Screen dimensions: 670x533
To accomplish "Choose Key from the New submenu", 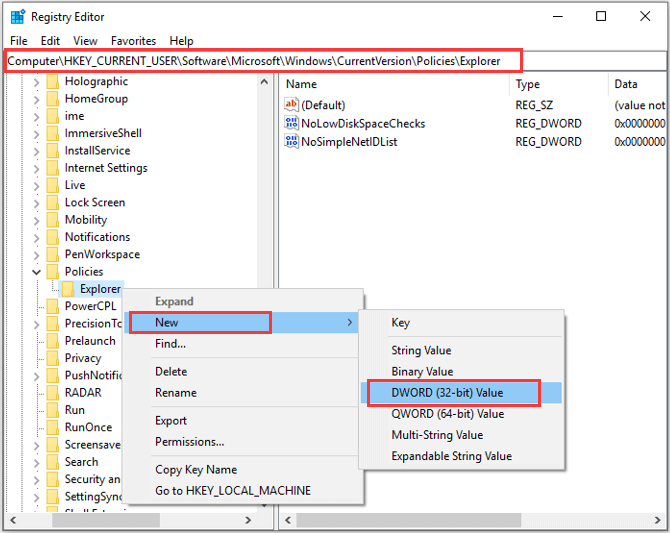I will [x=461, y=323].
